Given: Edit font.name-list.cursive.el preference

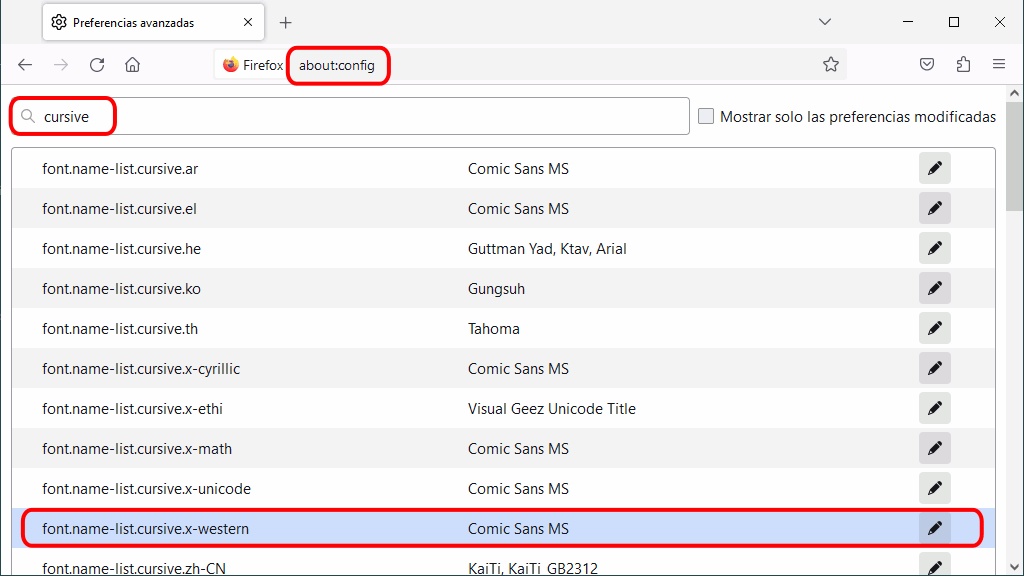Looking at the screenshot, I should (x=935, y=208).
